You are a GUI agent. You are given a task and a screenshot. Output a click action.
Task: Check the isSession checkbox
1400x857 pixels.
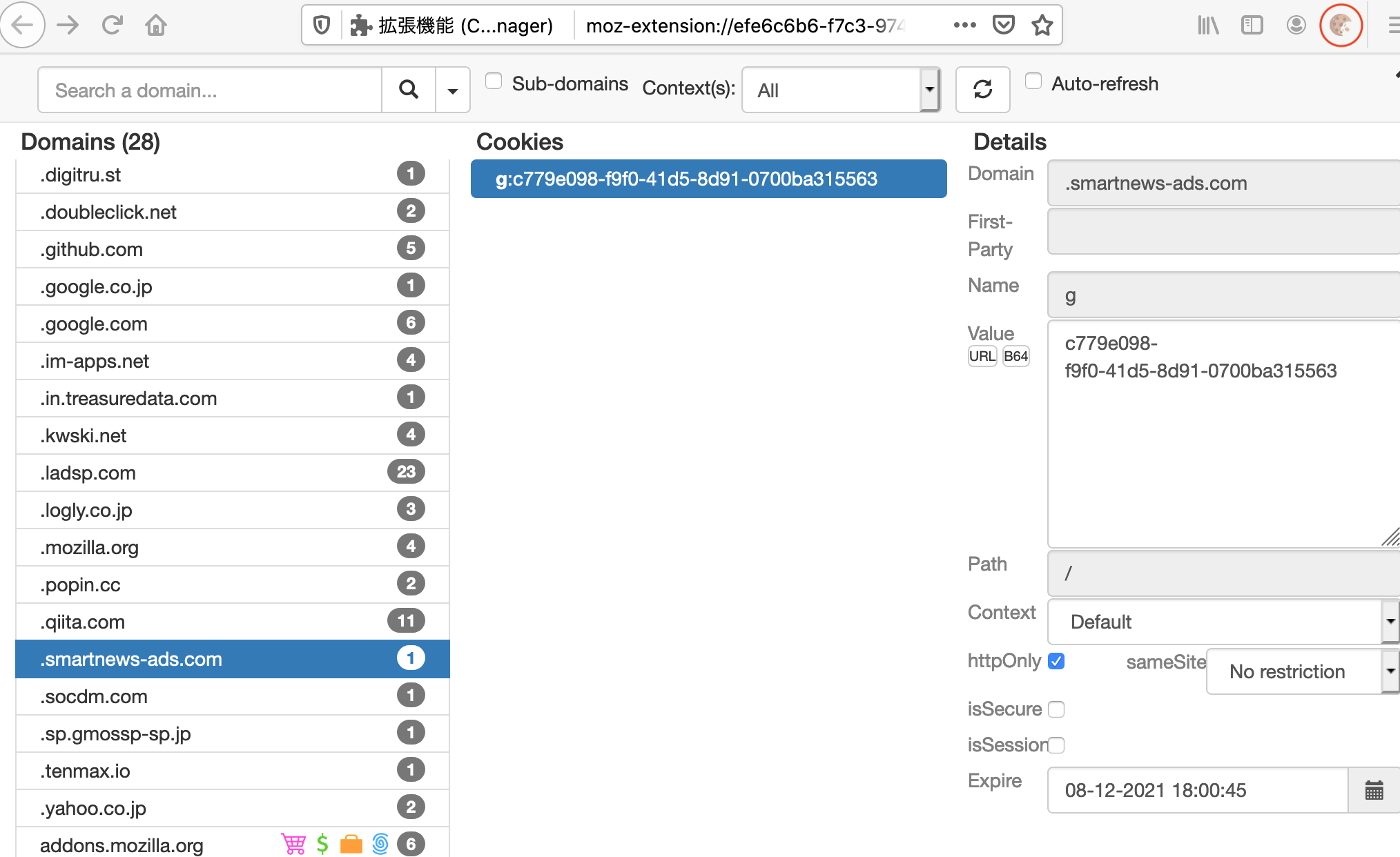click(1056, 745)
